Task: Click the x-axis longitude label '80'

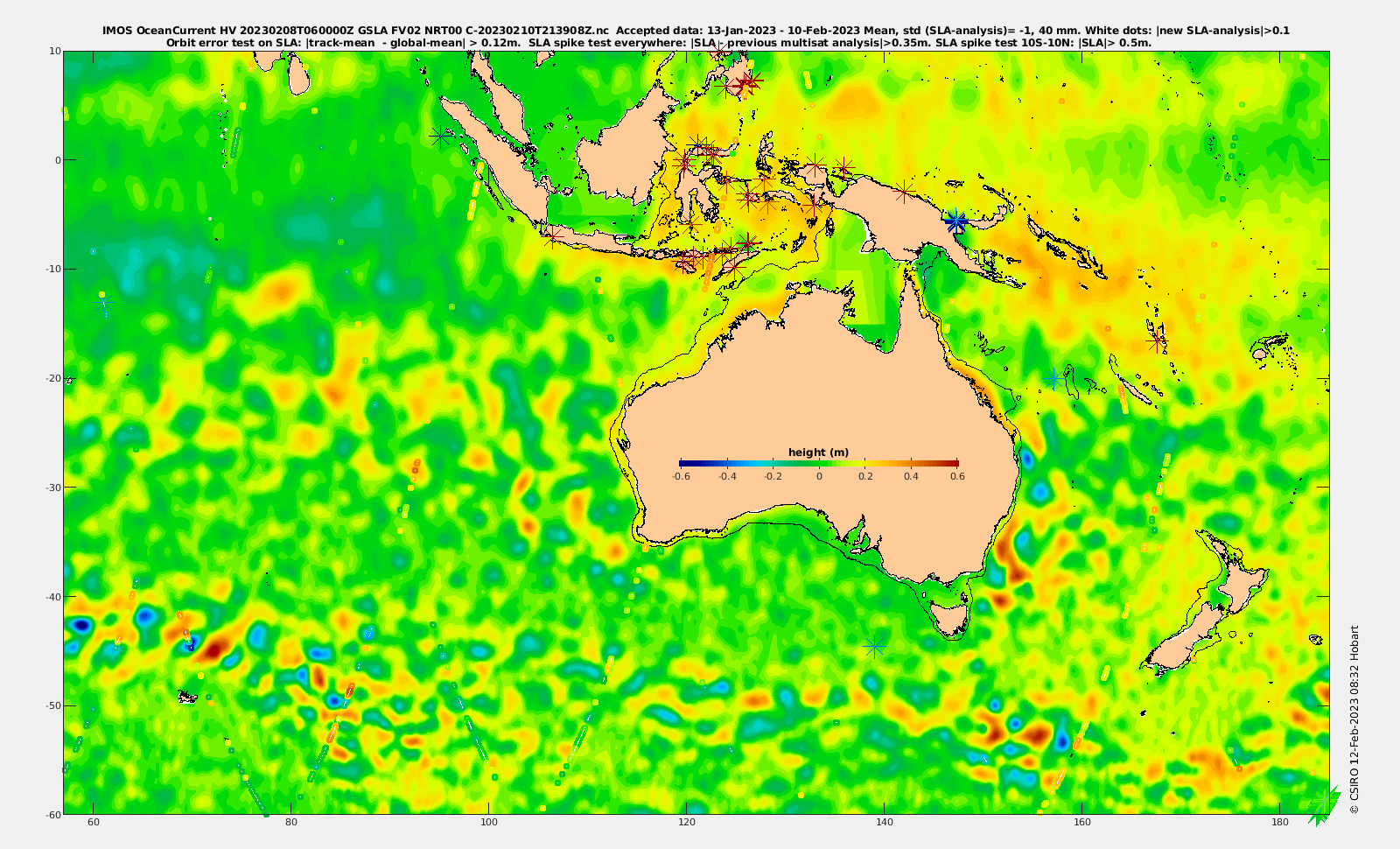Action: tap(291, 822)
